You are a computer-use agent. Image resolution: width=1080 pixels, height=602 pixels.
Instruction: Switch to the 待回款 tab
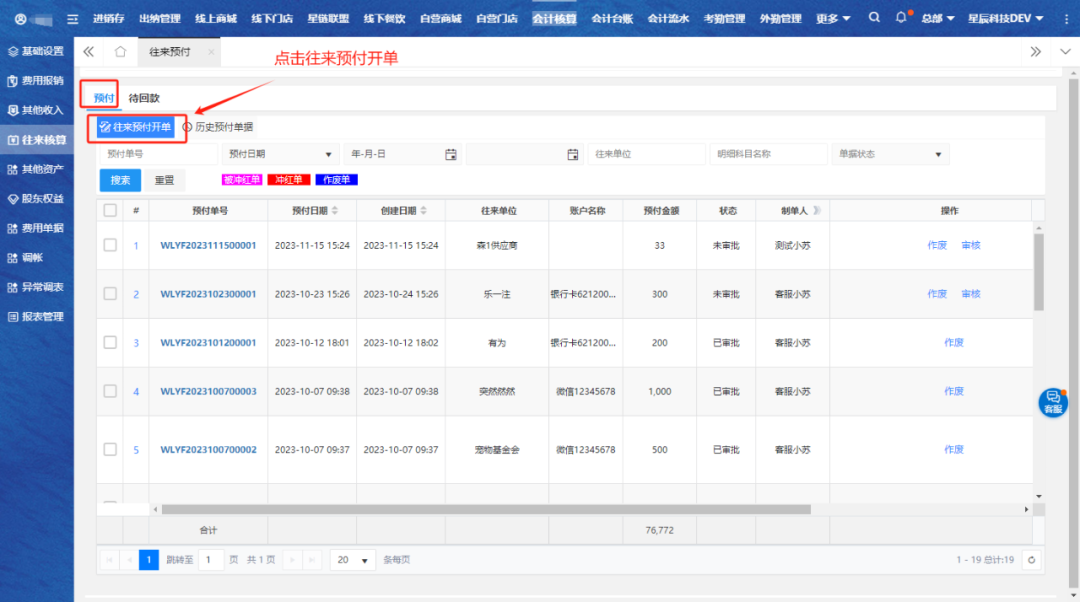tap(144, 98)
